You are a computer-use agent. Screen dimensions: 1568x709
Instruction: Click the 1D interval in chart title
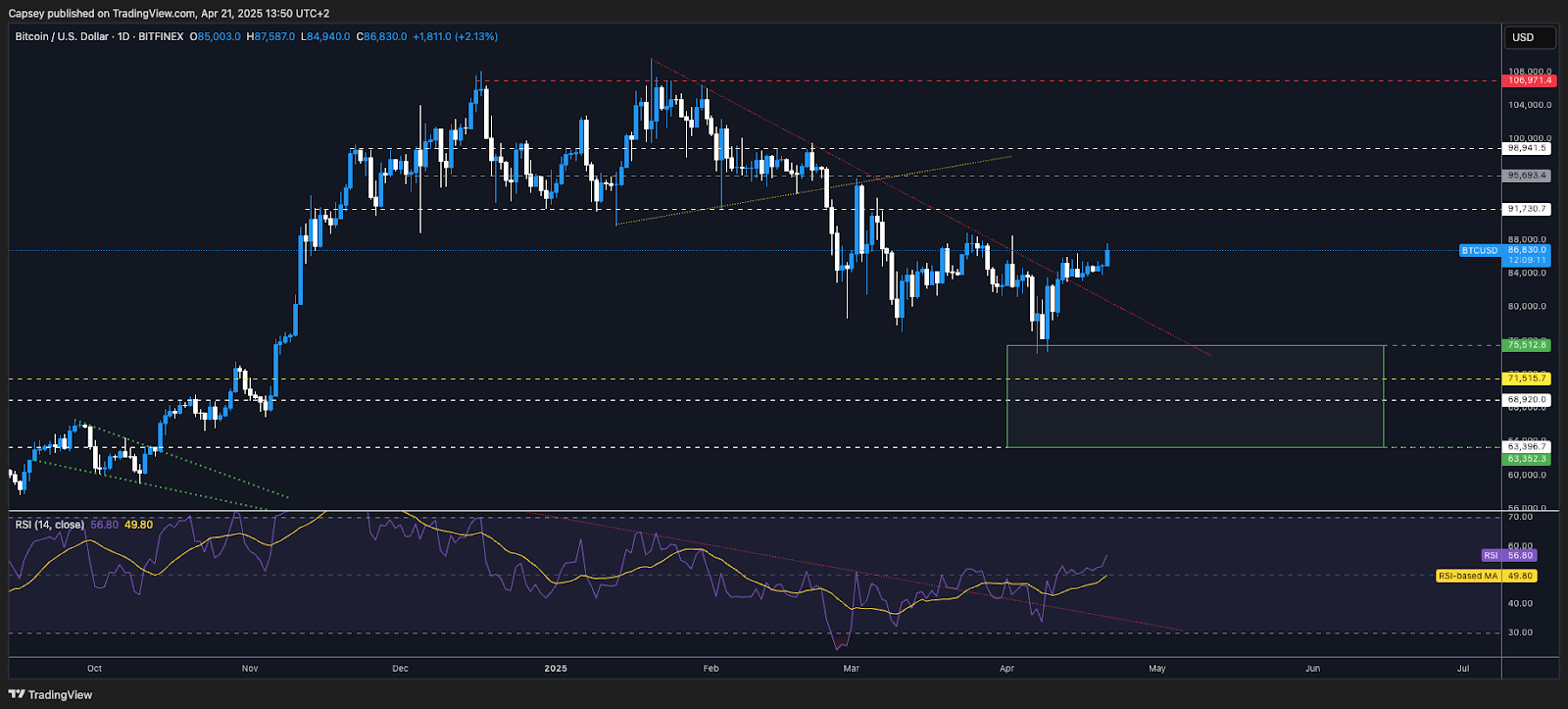(x=123, y=36)
